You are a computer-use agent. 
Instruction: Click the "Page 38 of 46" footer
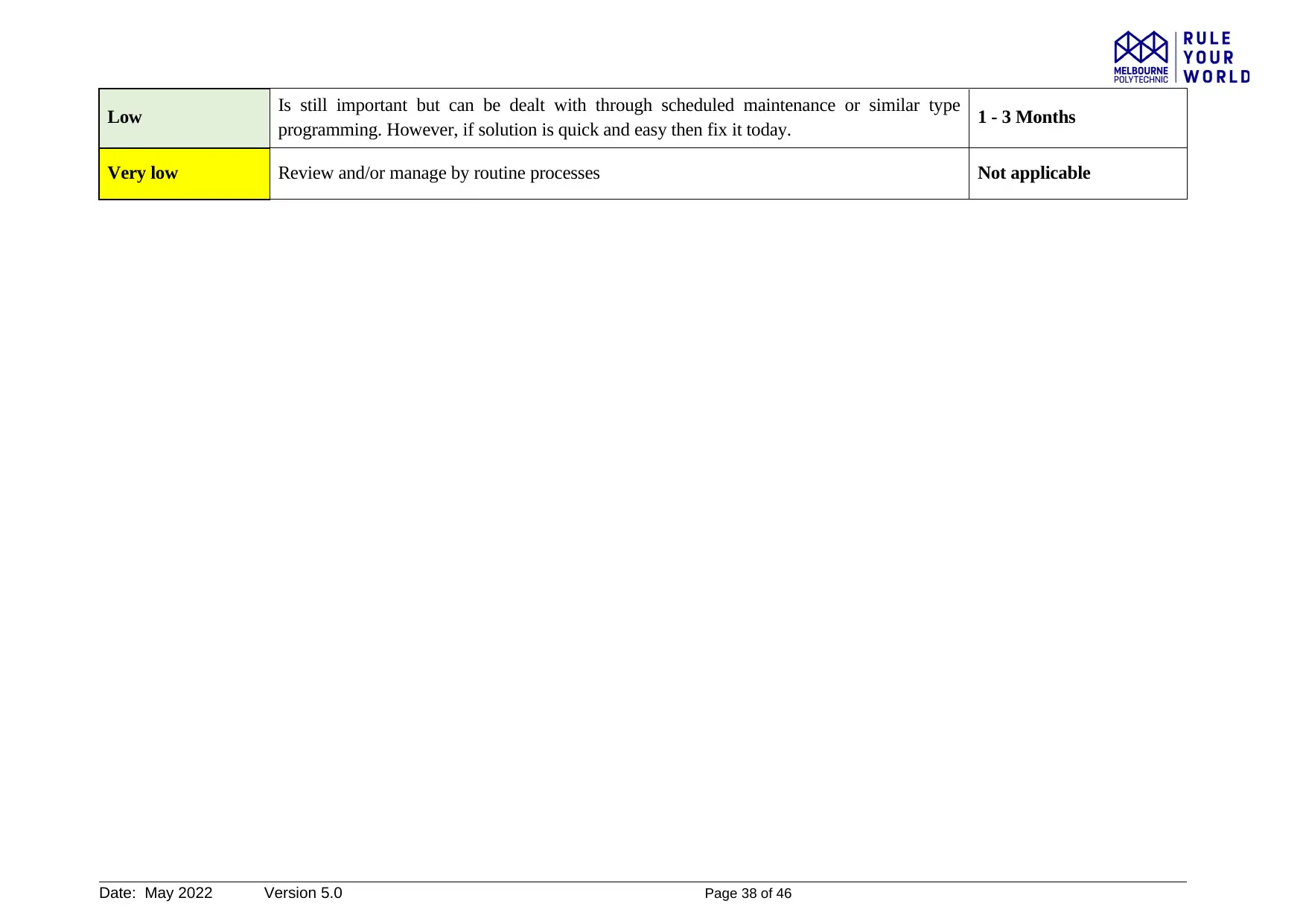[x=748, y=893]
